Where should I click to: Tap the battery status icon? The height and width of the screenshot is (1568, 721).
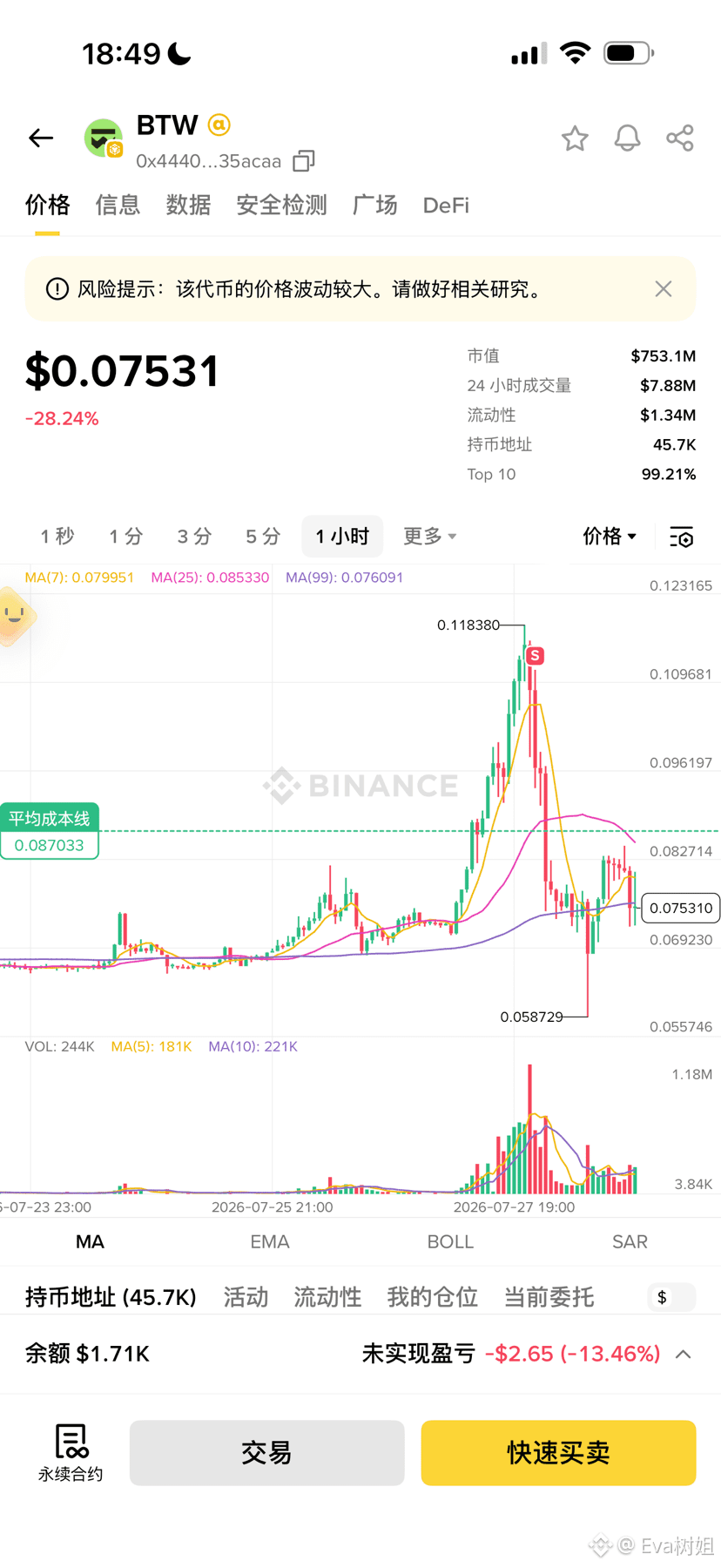pyautogui.click(x=629, y=53)
